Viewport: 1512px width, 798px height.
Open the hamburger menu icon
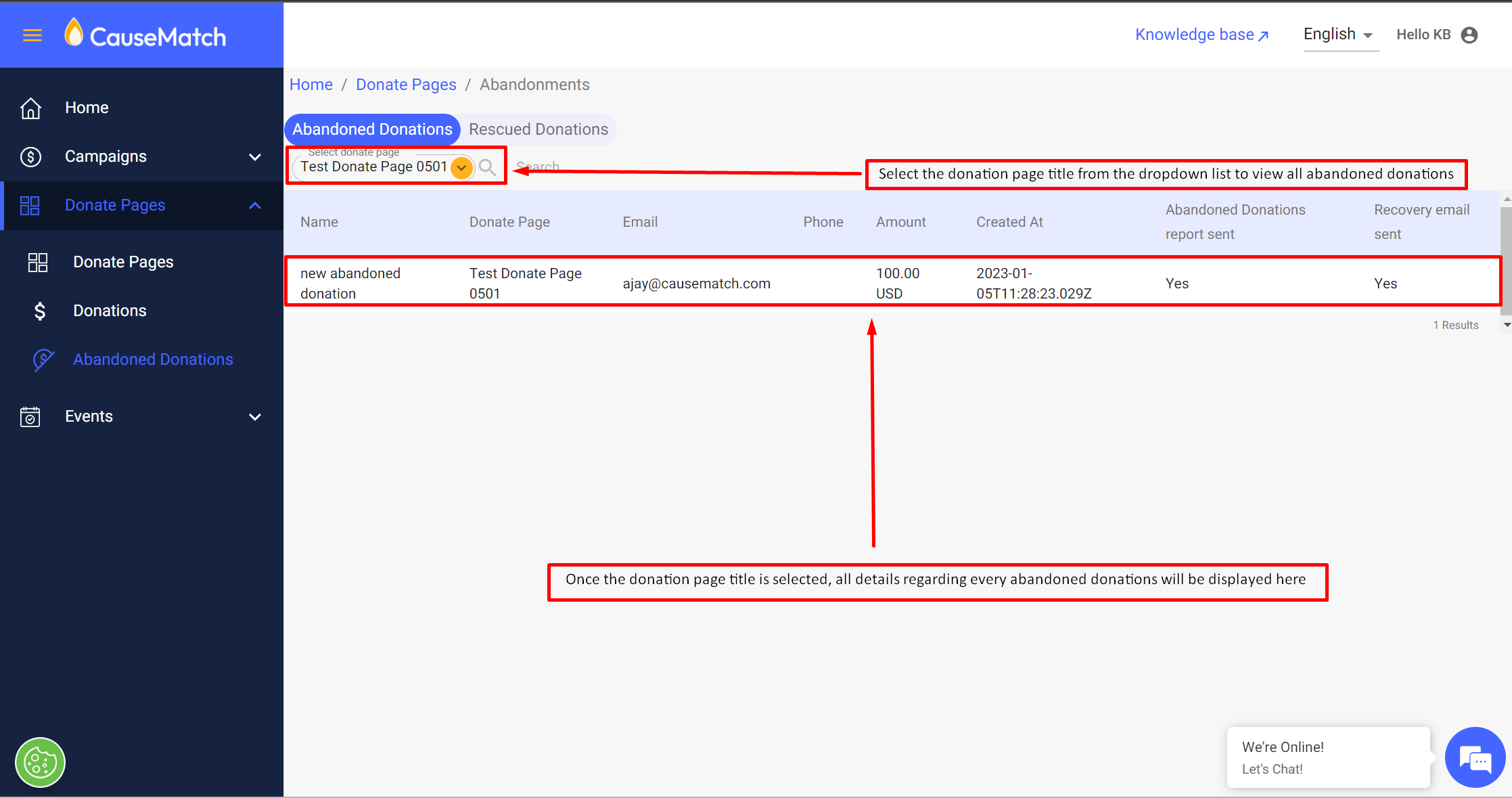pos(32,35)
